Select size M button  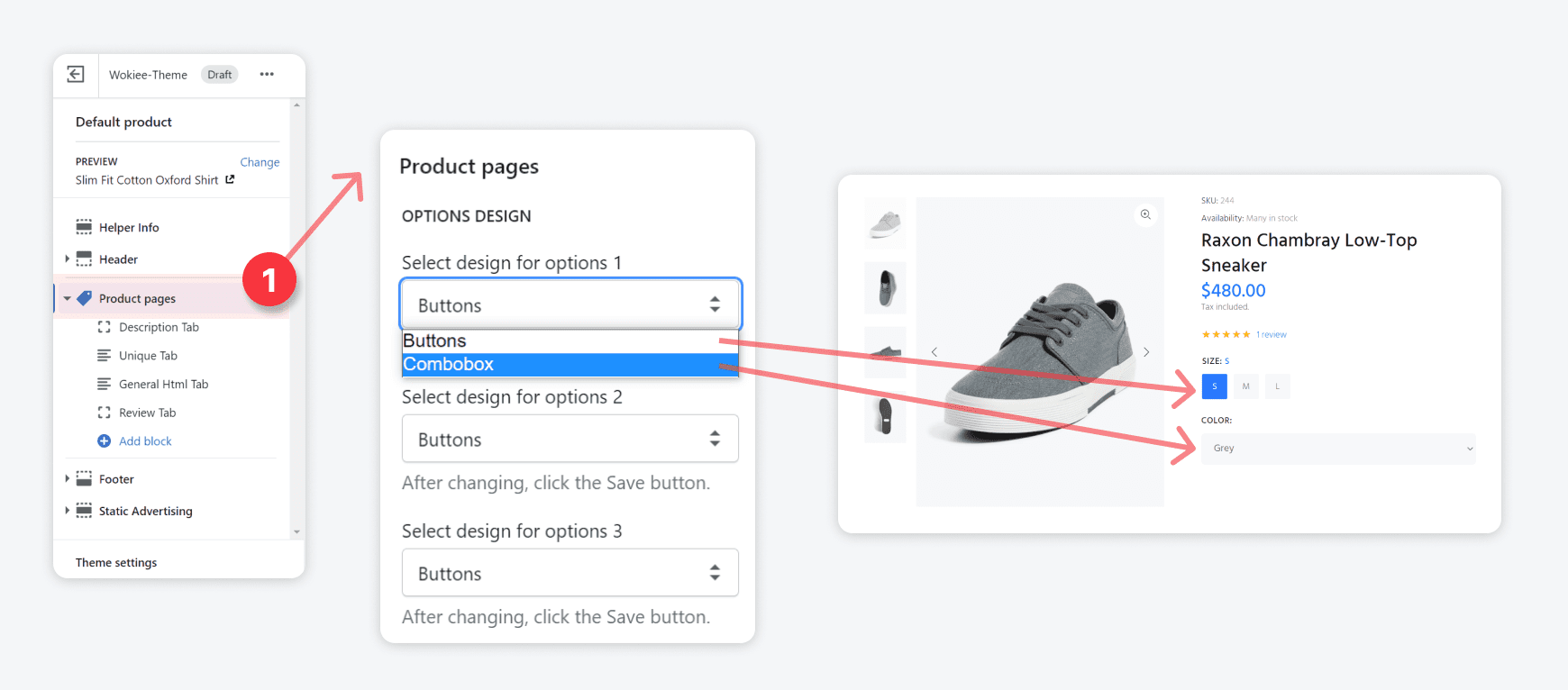tap(1245, 386)
